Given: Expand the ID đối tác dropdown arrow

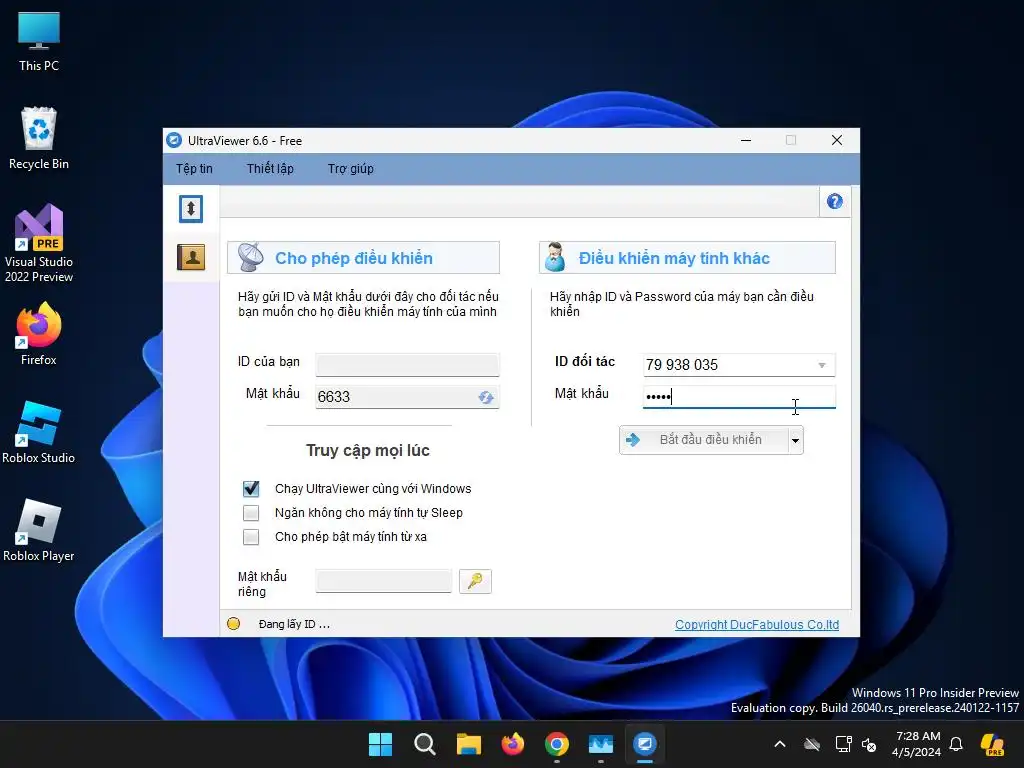Looking at the screenshot, I should (x=822, y=365).
